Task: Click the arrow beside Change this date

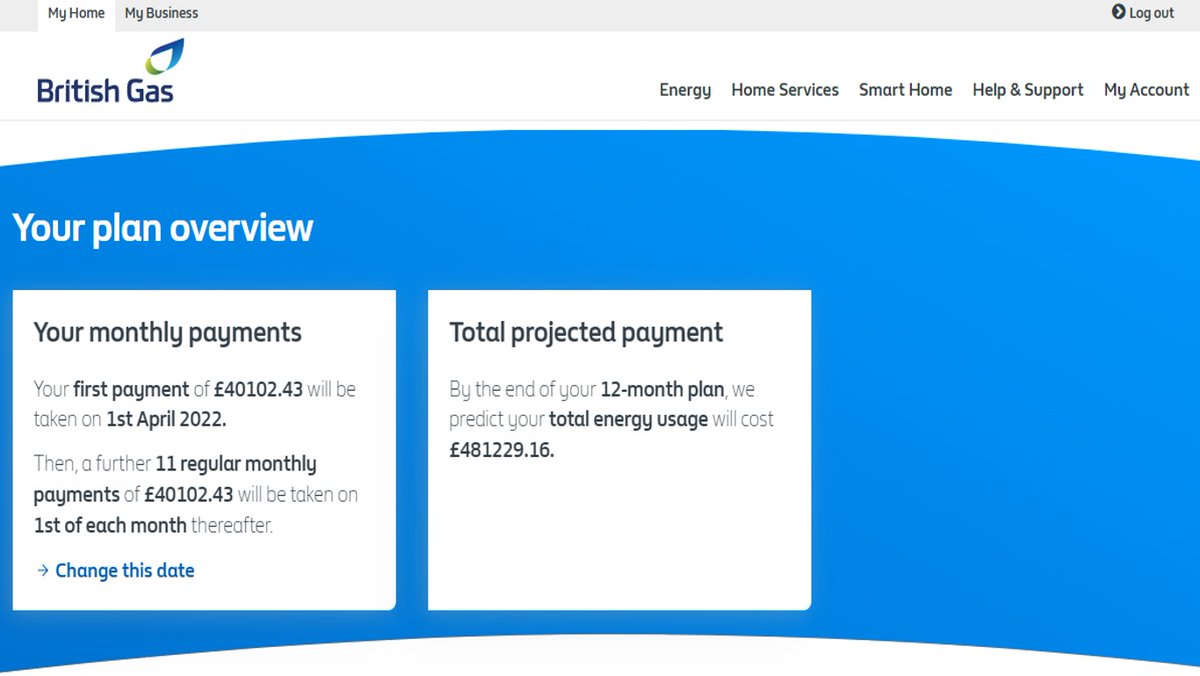Action: pyautogui.click(x=43, y=571)
